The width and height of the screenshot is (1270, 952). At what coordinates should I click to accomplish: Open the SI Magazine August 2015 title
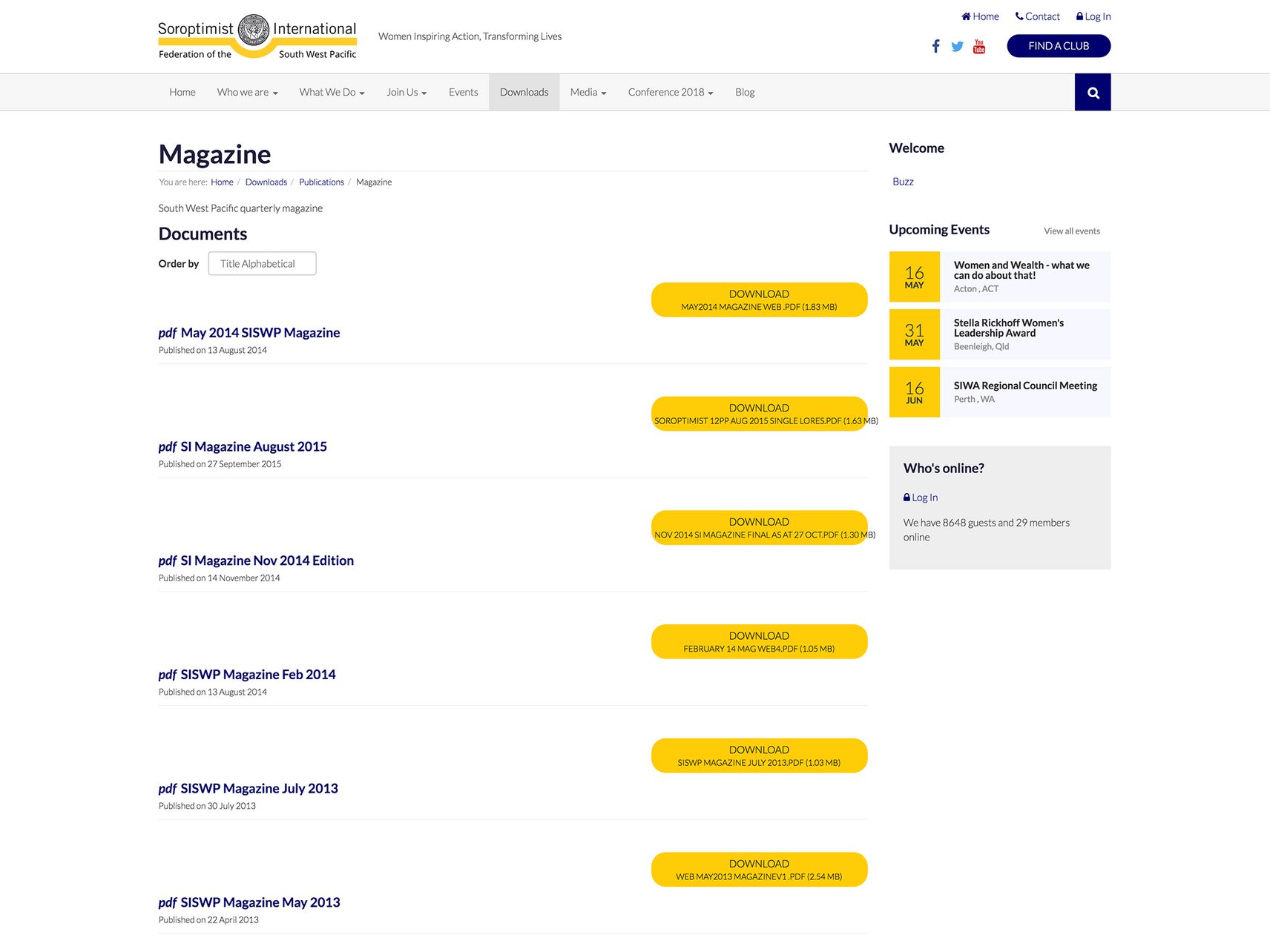(x=254, y=447)
